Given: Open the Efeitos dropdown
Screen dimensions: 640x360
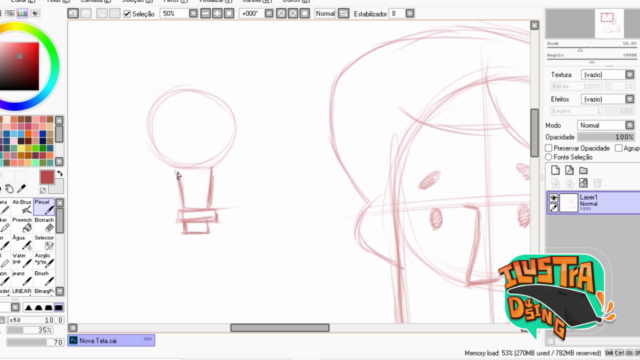Looking at the screenshot, I should click(629, 99).
